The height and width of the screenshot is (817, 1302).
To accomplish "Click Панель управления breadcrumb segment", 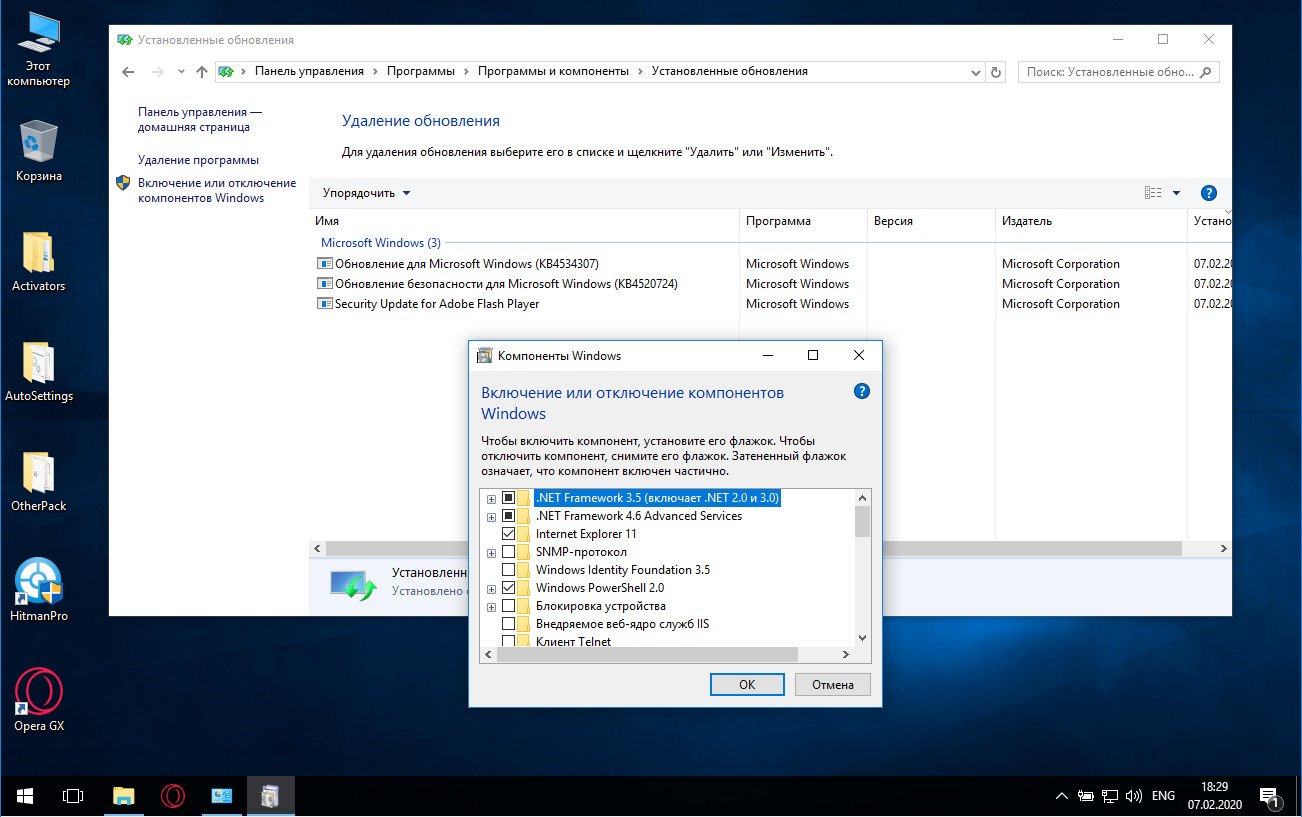I will [x=309, y=71].
